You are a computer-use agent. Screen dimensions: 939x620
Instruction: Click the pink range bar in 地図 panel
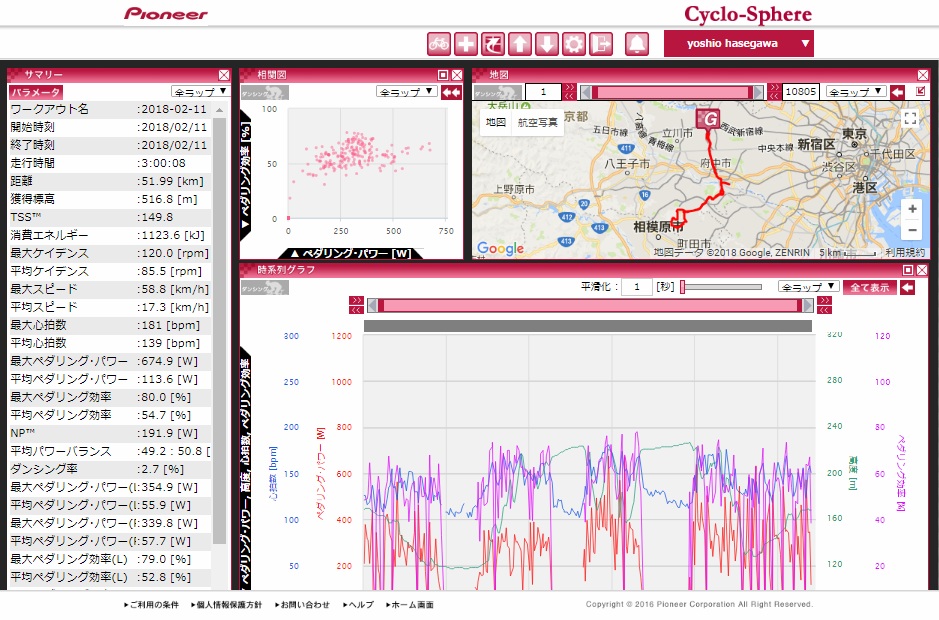pos(673,92)
